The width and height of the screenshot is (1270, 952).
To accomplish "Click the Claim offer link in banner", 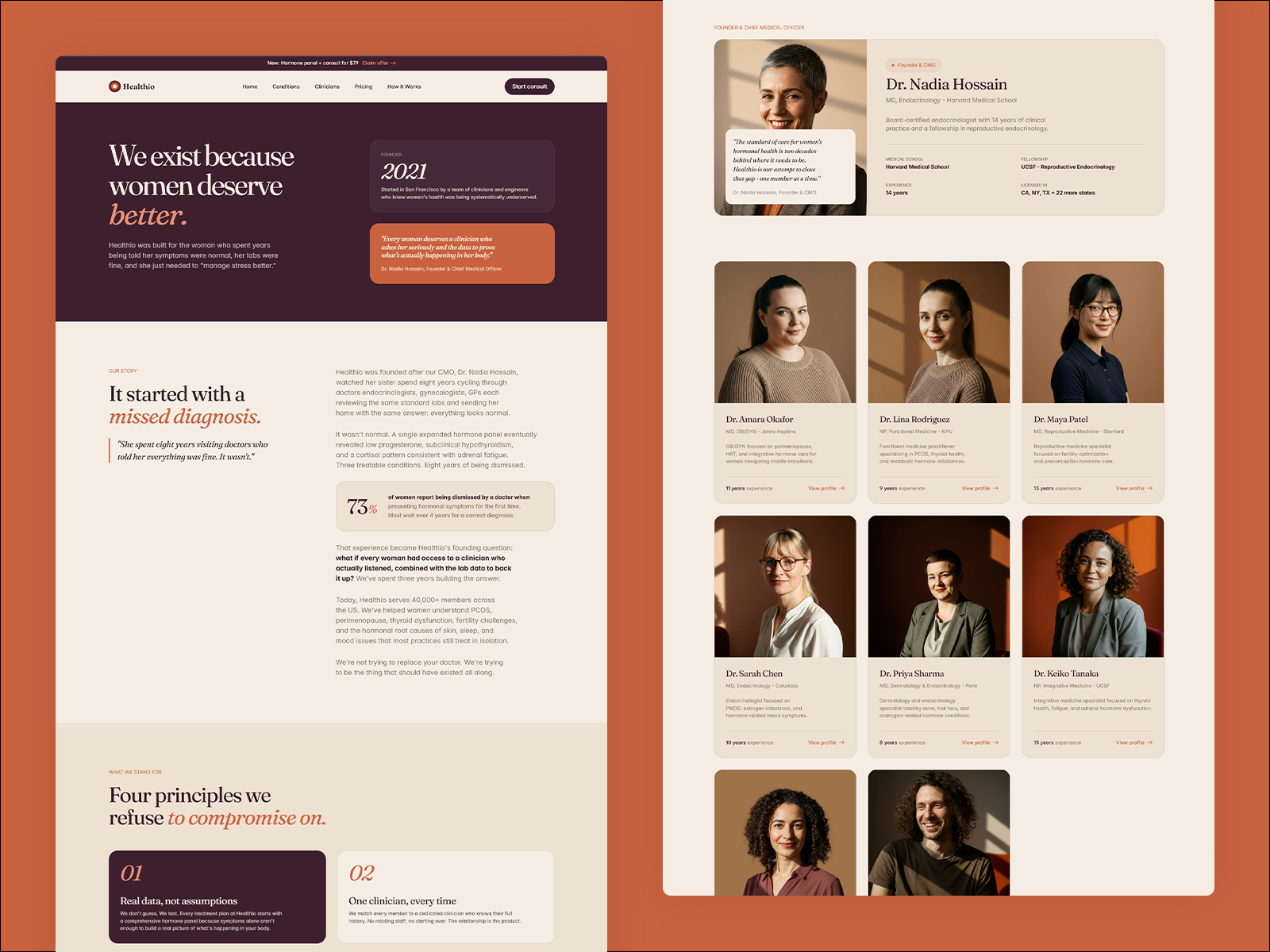I will pyautogui.click(x=379, y=63).
